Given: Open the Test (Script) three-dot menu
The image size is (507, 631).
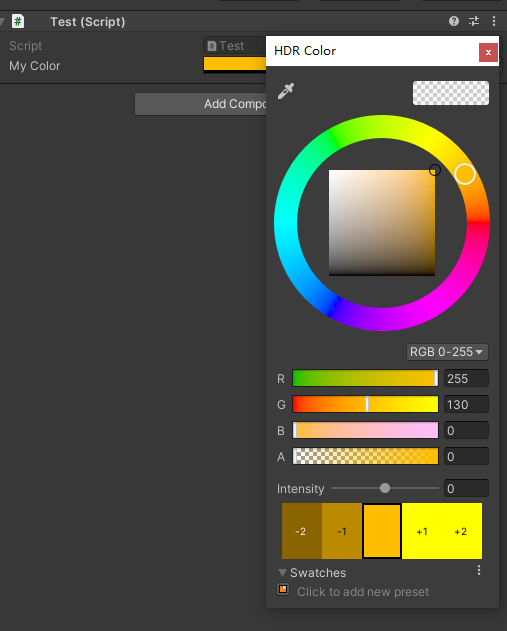Looking at the screenshot, I should click(x=494, y=21).
